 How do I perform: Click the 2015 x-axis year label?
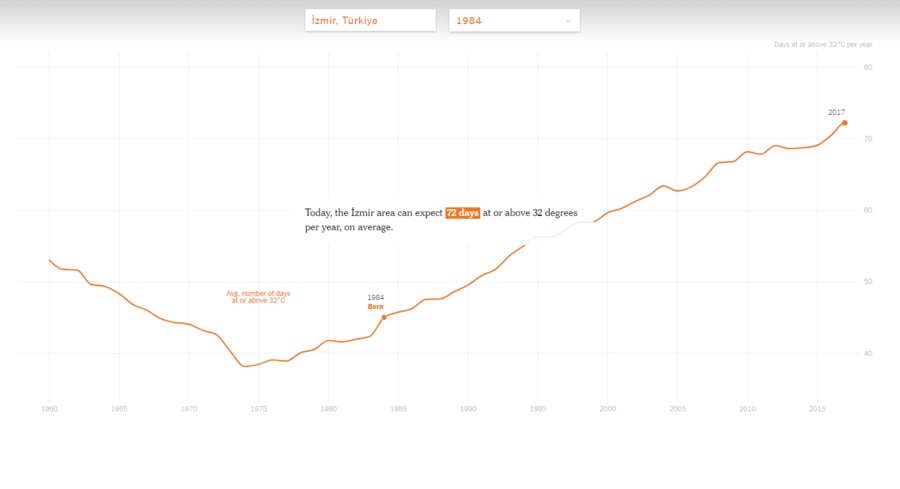(x=817, y=409)
